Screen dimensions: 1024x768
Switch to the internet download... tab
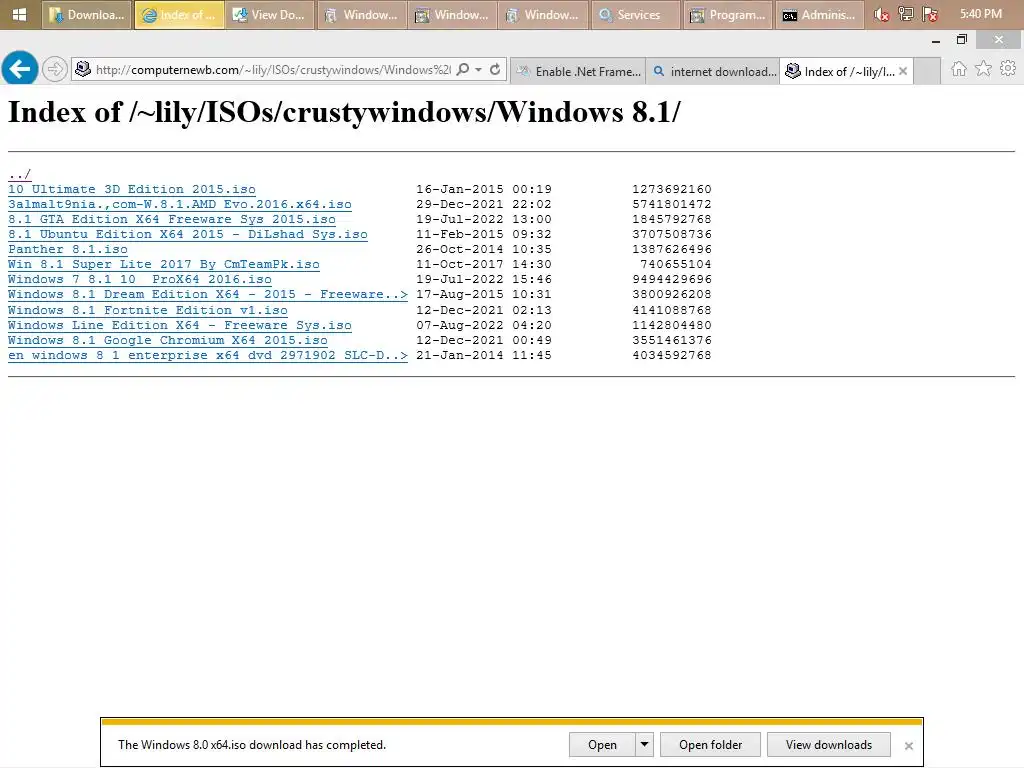click(x=713, y=71)
